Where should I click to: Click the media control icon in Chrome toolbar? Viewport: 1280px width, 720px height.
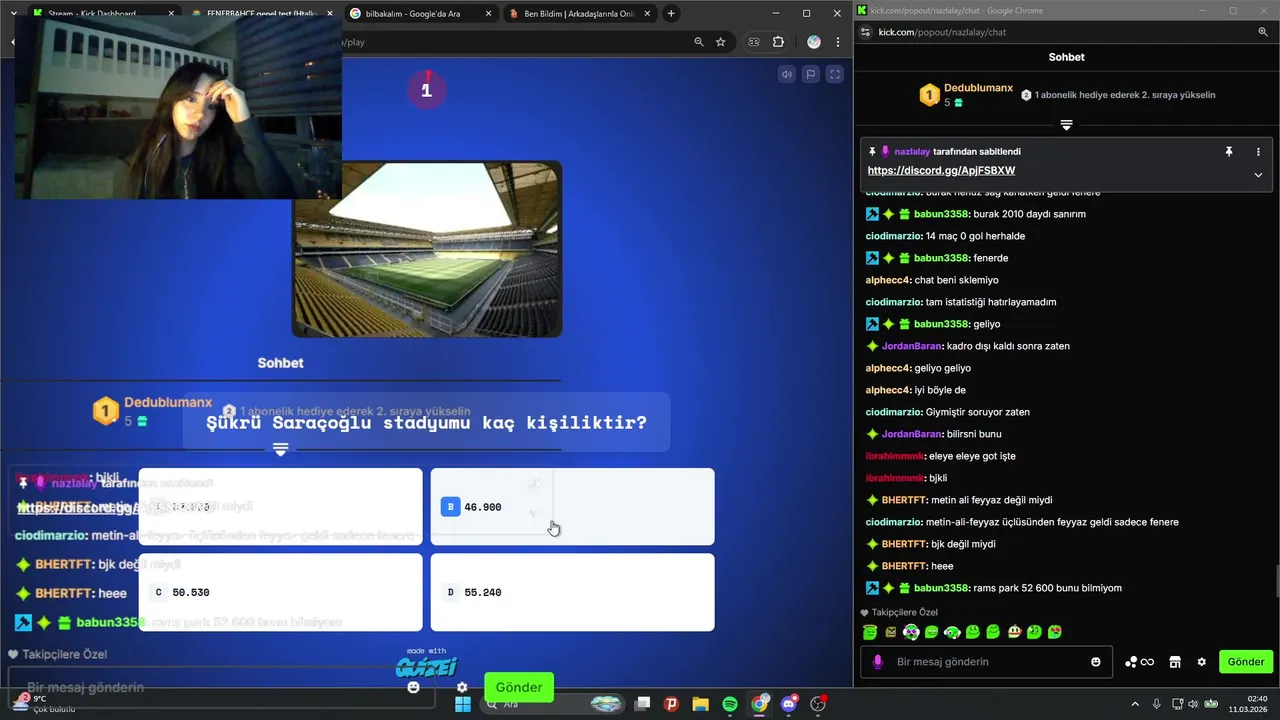(x=754, y=42)
